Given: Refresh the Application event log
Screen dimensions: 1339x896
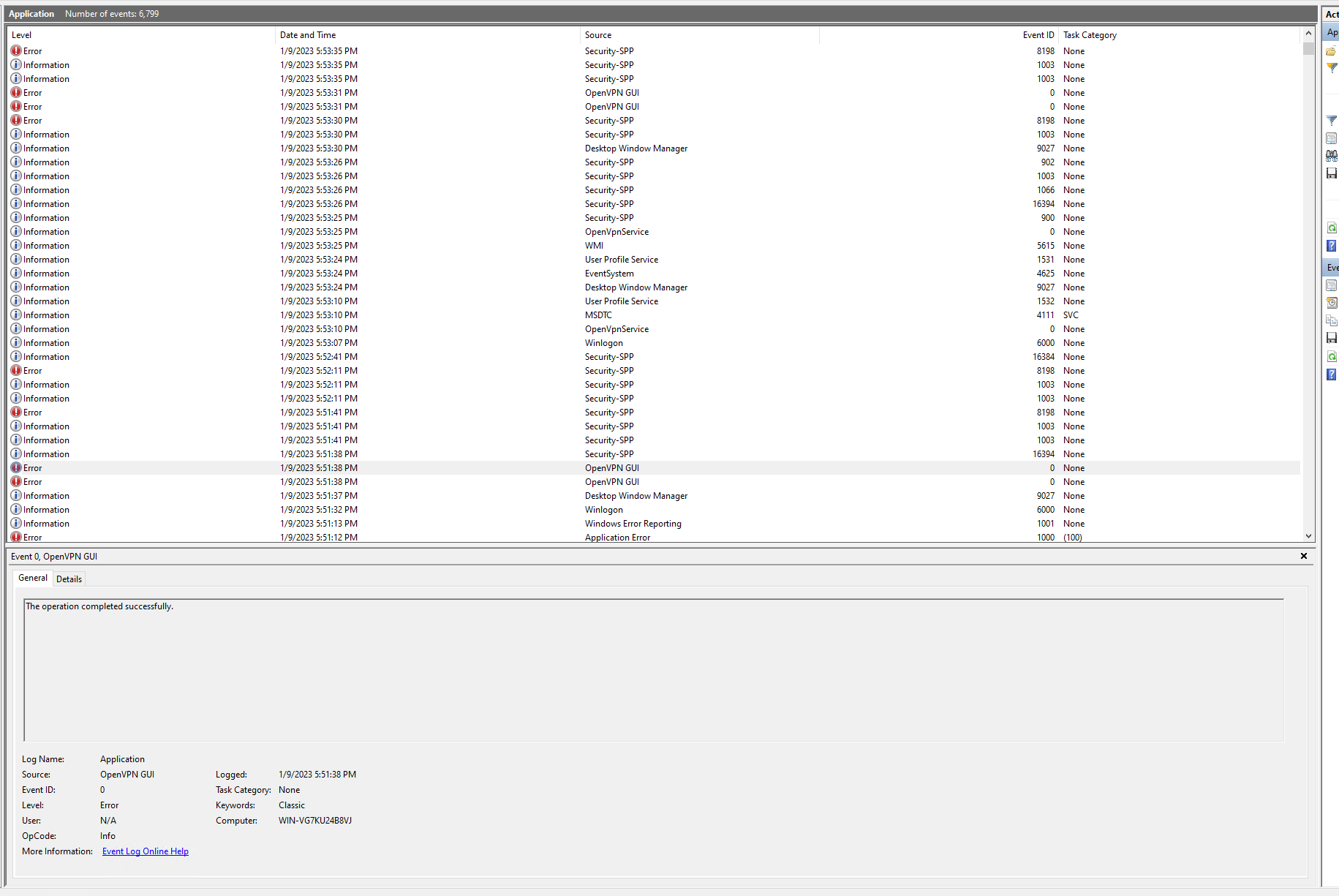Looking at the screenshot, I should point(1331,227).
